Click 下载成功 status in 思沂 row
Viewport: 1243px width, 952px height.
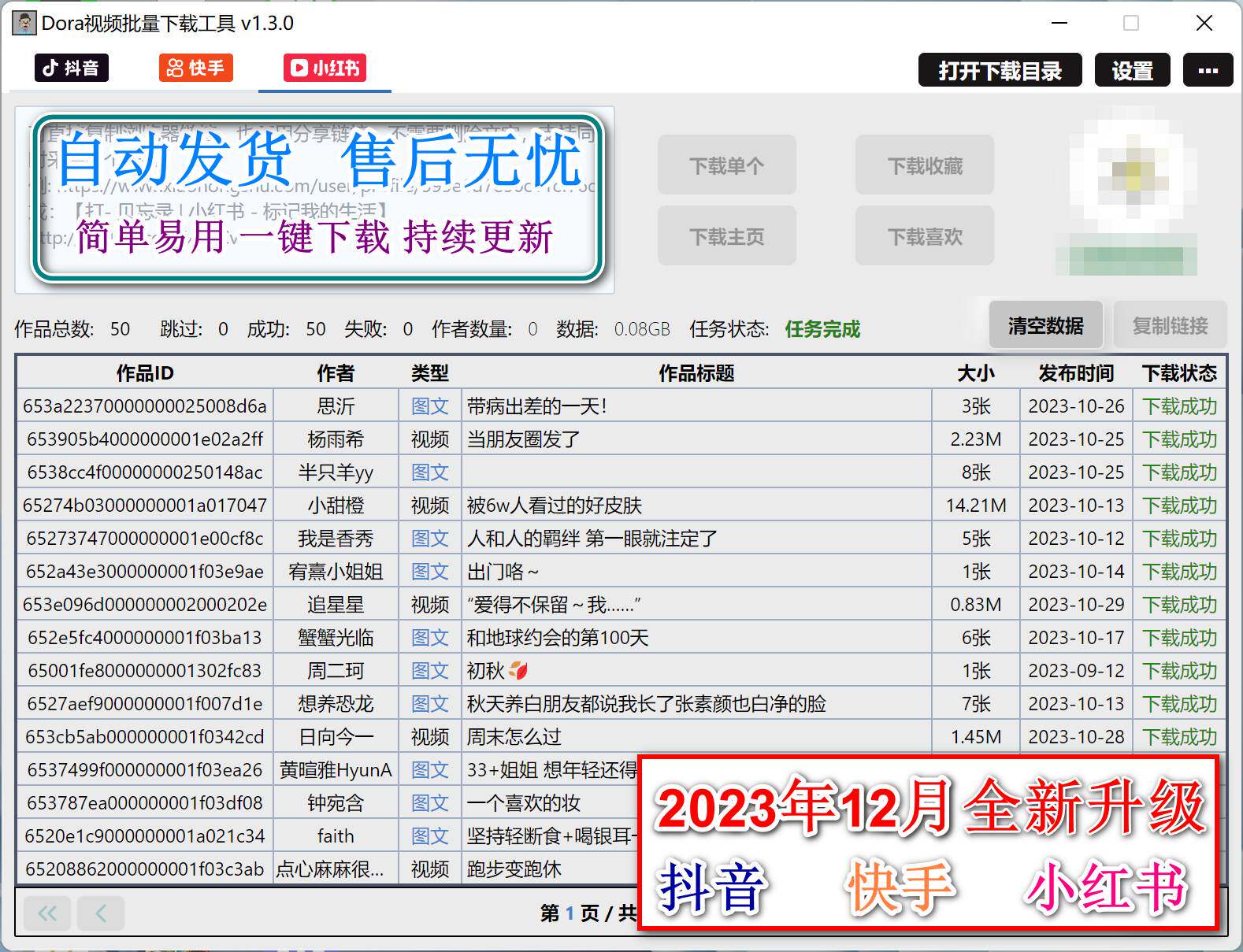coord(1179,406)
